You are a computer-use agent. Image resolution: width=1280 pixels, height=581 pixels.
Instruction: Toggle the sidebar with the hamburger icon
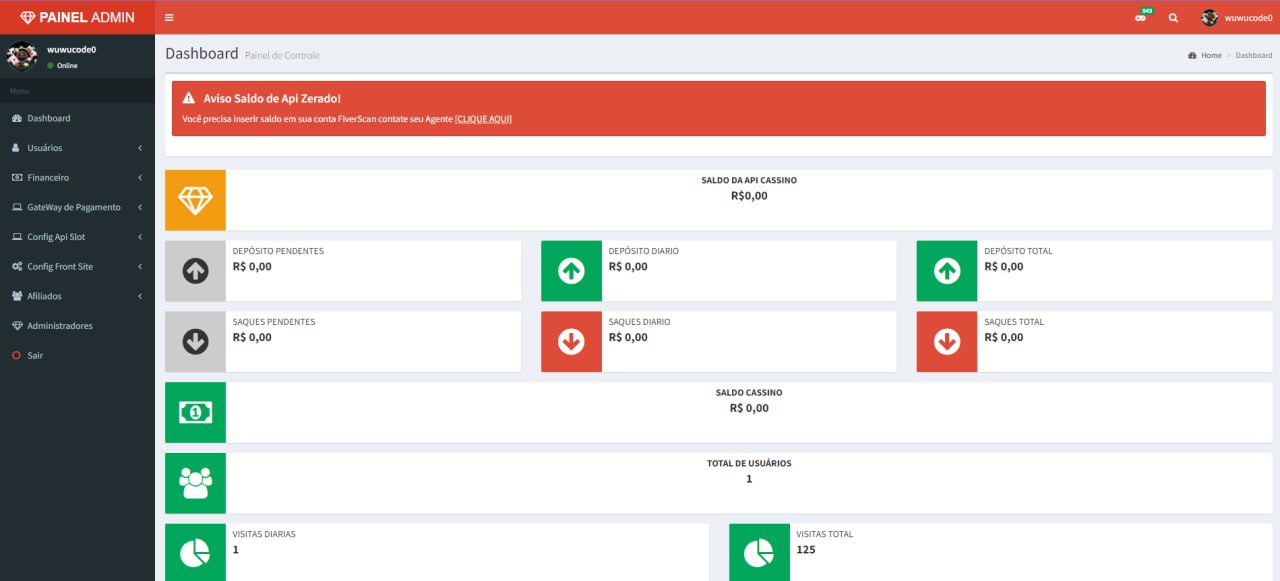point(169,18)
